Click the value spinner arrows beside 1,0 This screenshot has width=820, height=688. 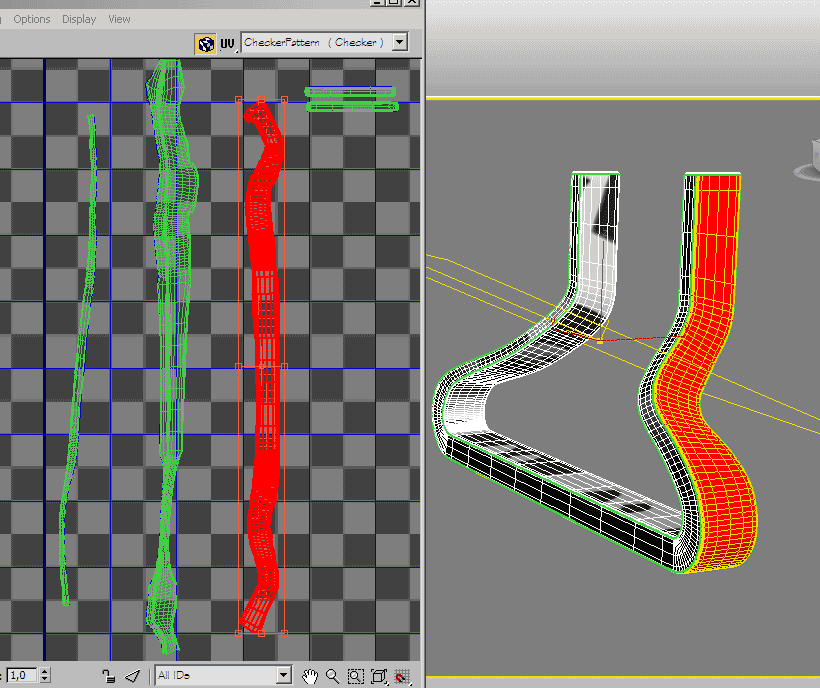pyautogui.click(x=46, y=676)
